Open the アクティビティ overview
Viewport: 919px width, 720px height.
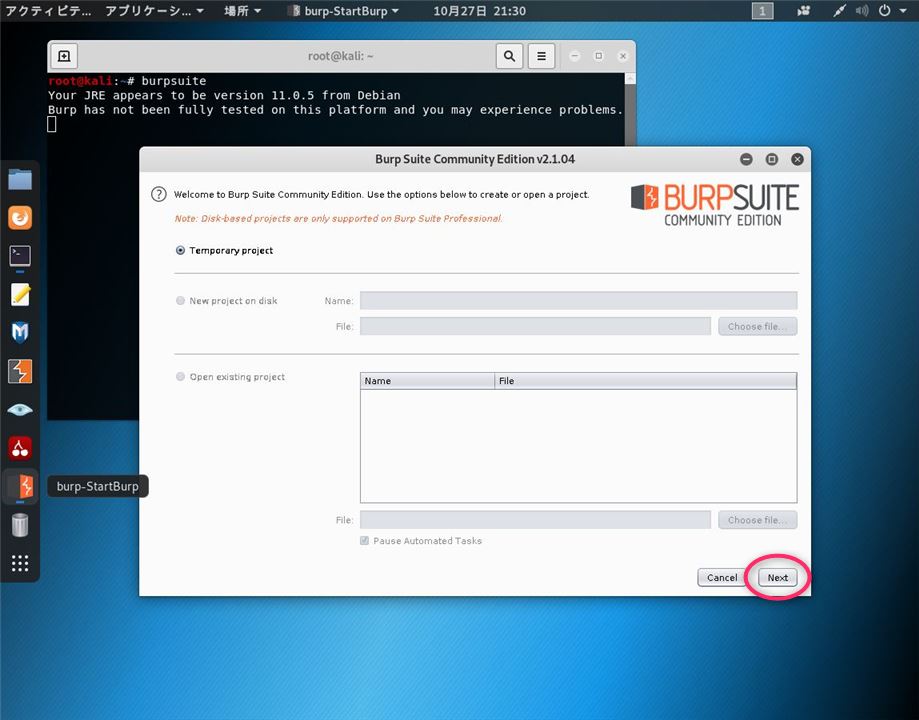coord(48,11)
